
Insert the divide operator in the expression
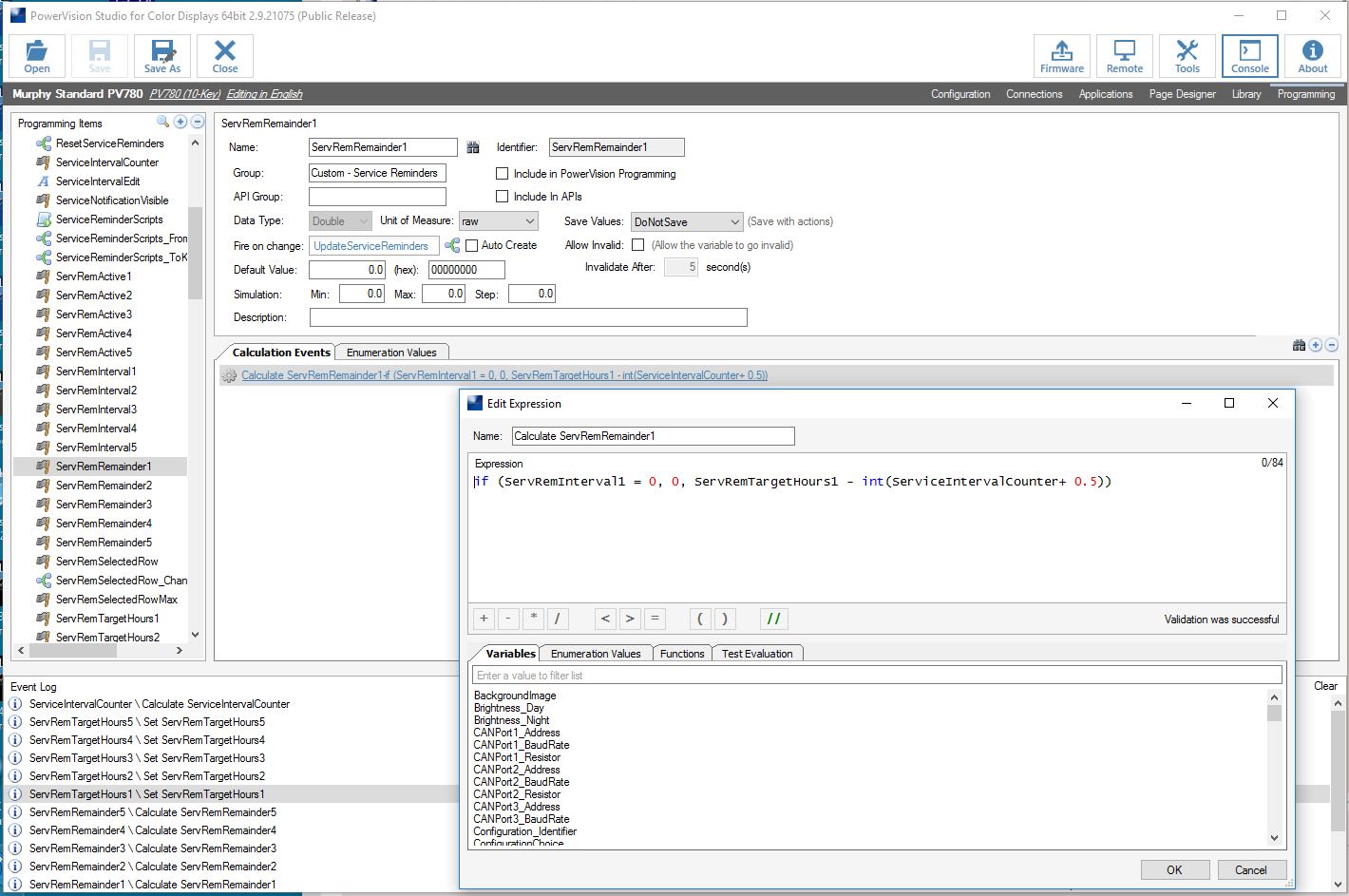coord(558,619)
